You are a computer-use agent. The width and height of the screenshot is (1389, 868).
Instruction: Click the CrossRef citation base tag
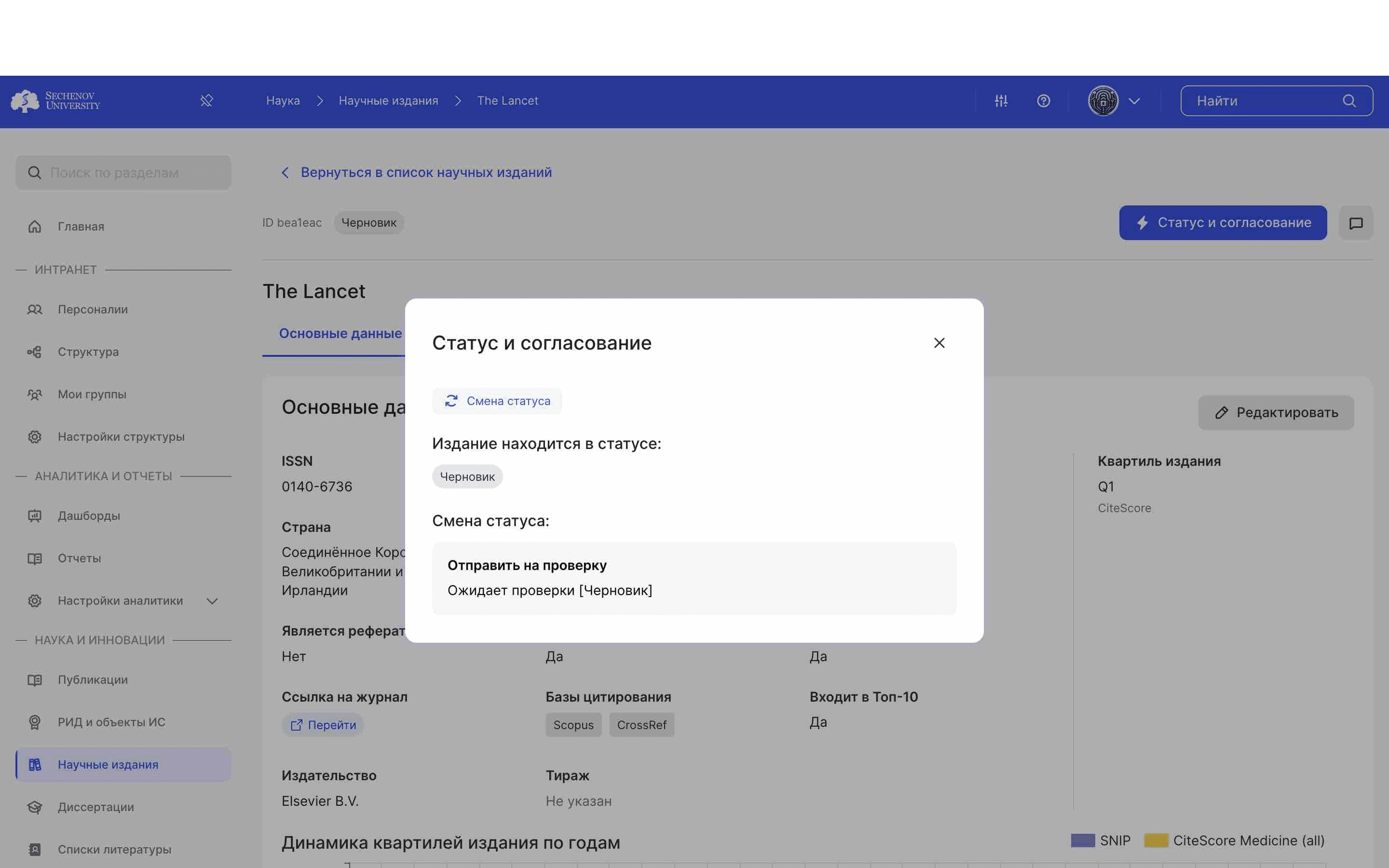click(642, 725)
